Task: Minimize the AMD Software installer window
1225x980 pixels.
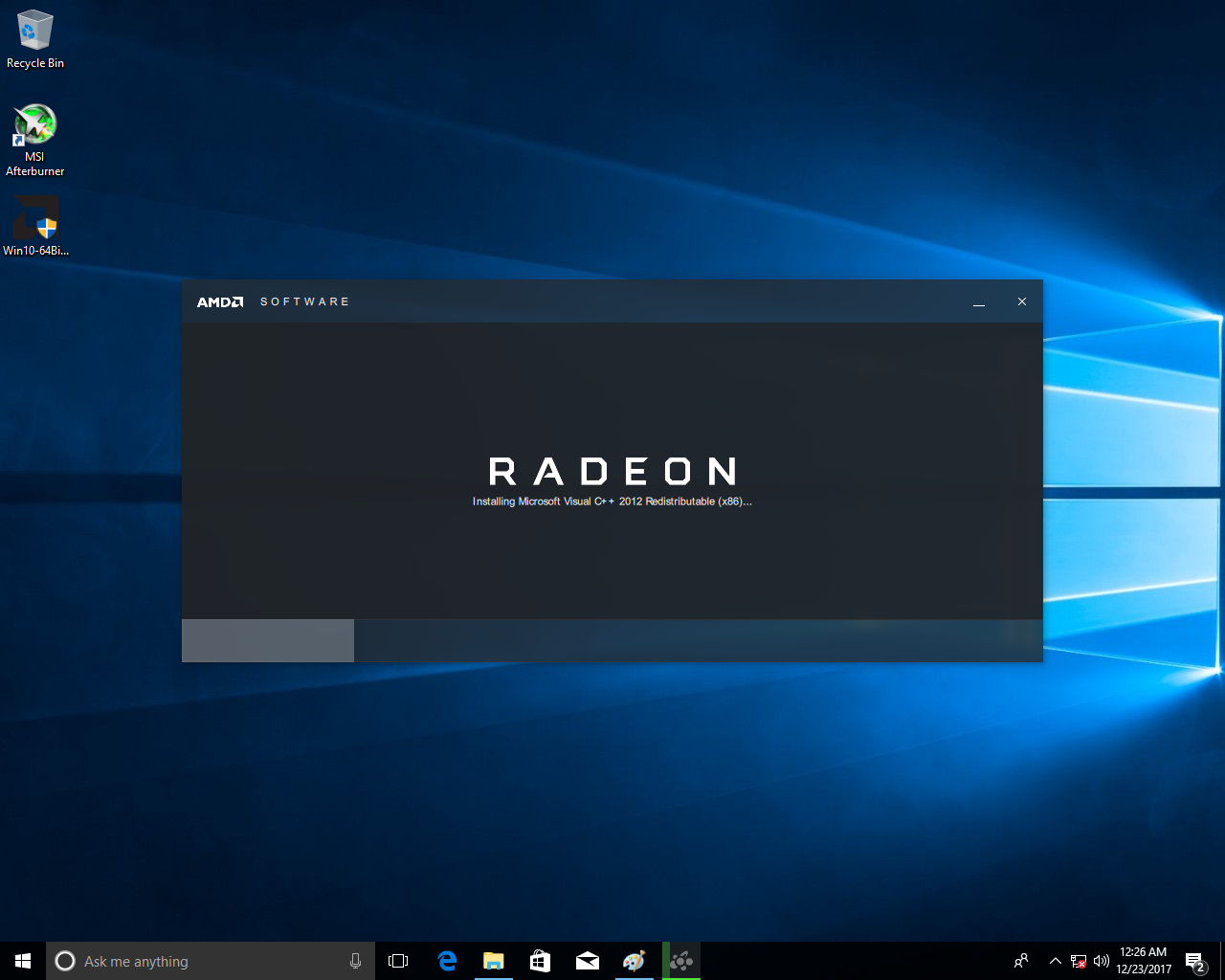Action: (x=978, y=301)
